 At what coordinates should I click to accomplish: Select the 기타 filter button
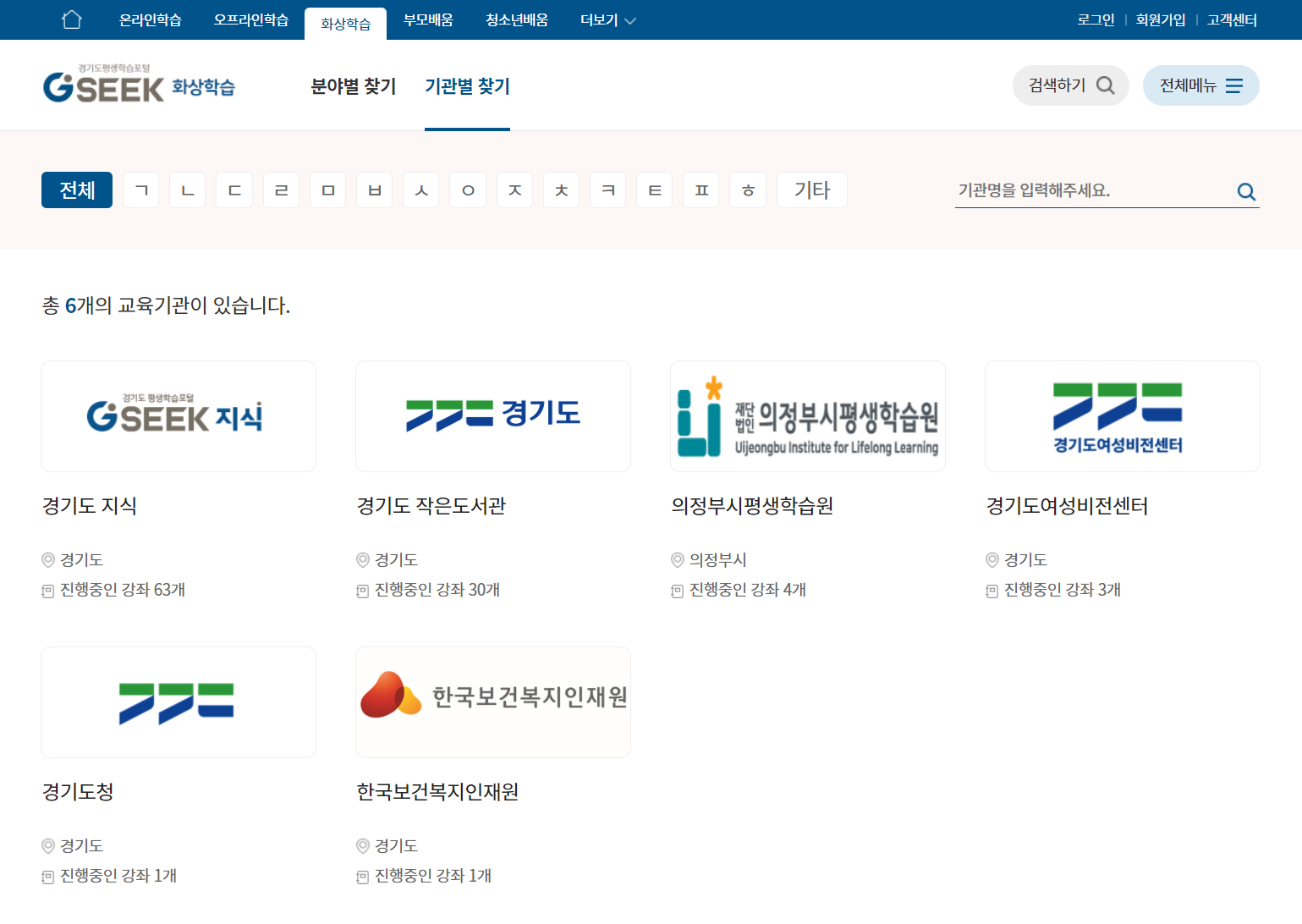point(810,190)
